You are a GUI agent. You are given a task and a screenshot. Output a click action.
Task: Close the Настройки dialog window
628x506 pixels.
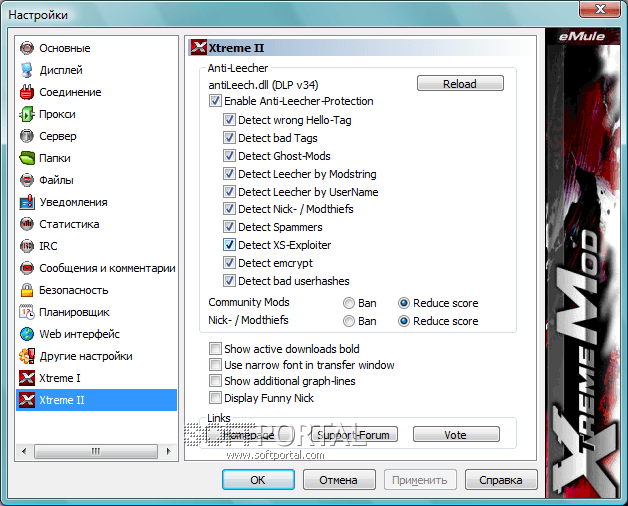click(x=600, y=9)
